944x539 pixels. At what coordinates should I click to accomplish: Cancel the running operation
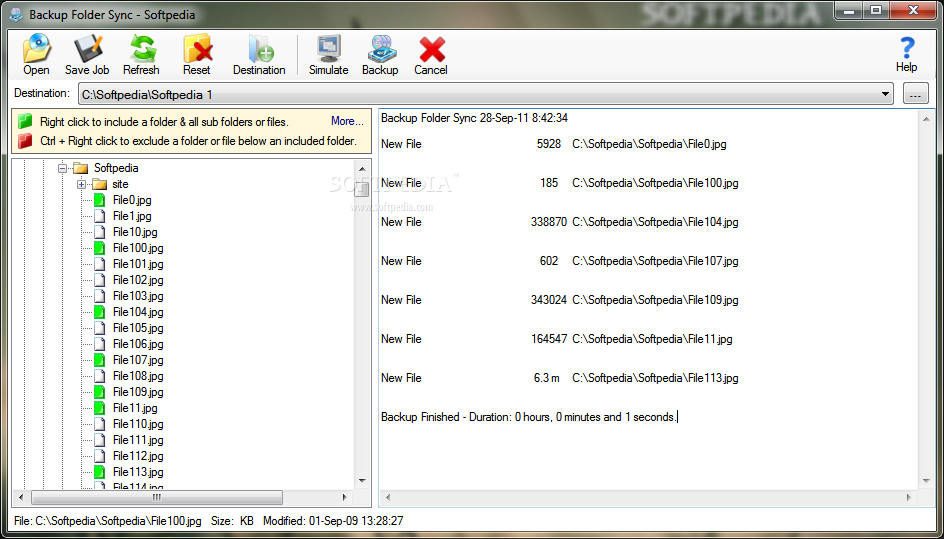click(x=431, y=55)
